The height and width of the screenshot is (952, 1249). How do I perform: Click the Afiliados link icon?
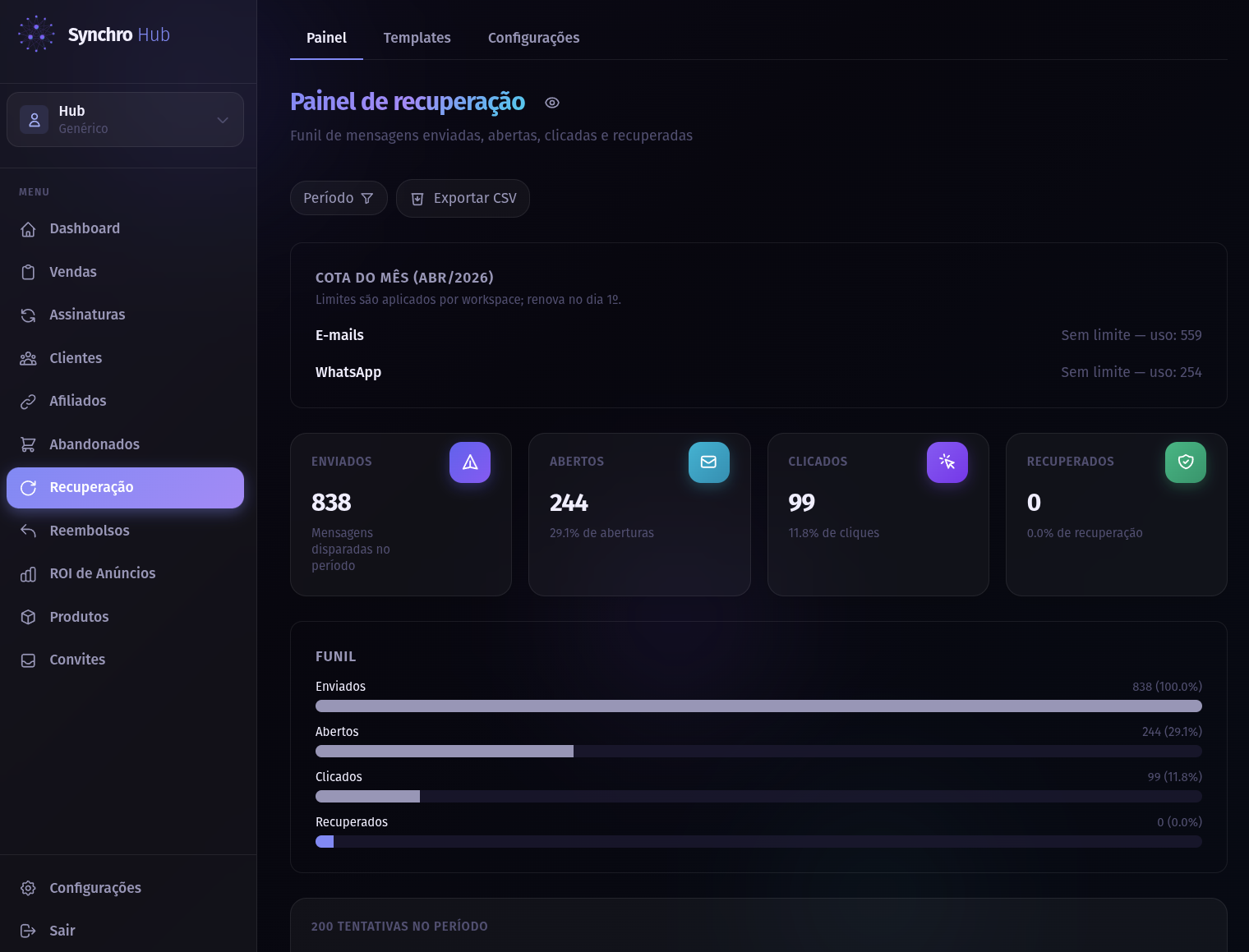tap(28, 402)
